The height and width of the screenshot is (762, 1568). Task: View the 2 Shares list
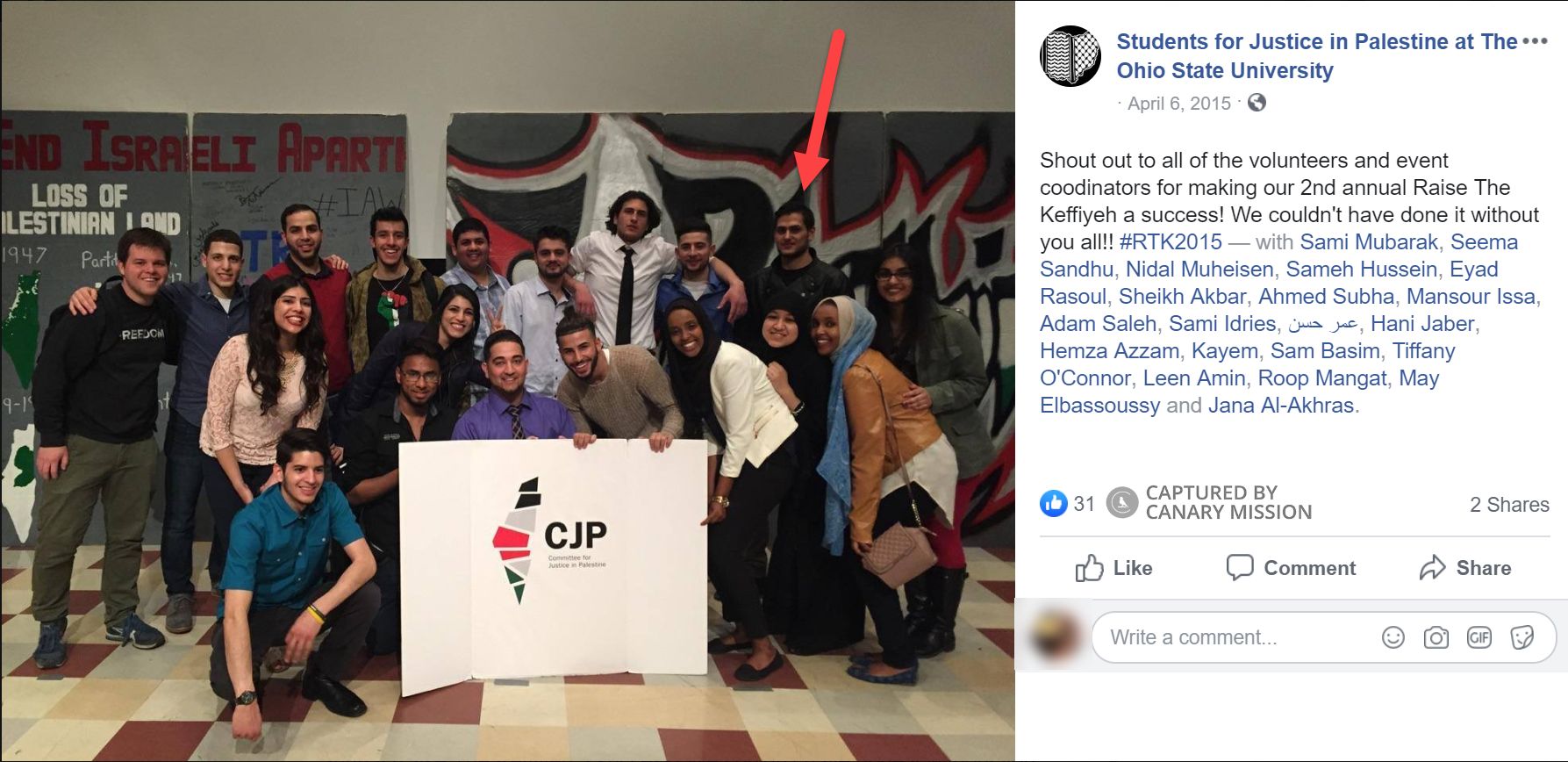click(x=1509, y=505)
